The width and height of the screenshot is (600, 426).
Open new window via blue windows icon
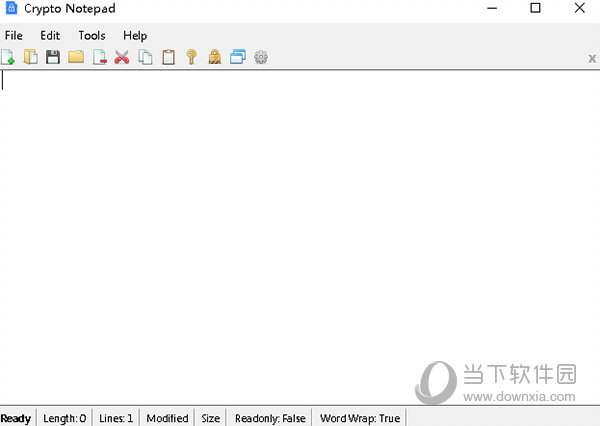click(x=238, y=57)
